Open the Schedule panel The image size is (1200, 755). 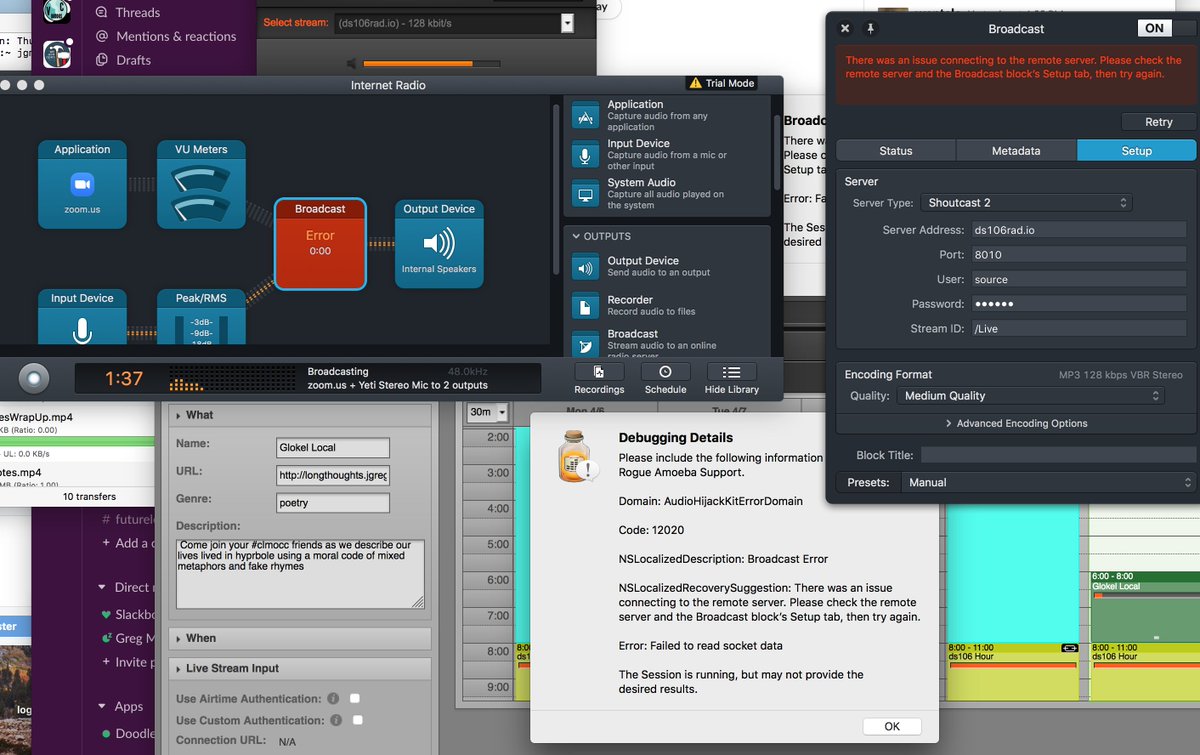[665, 379]
